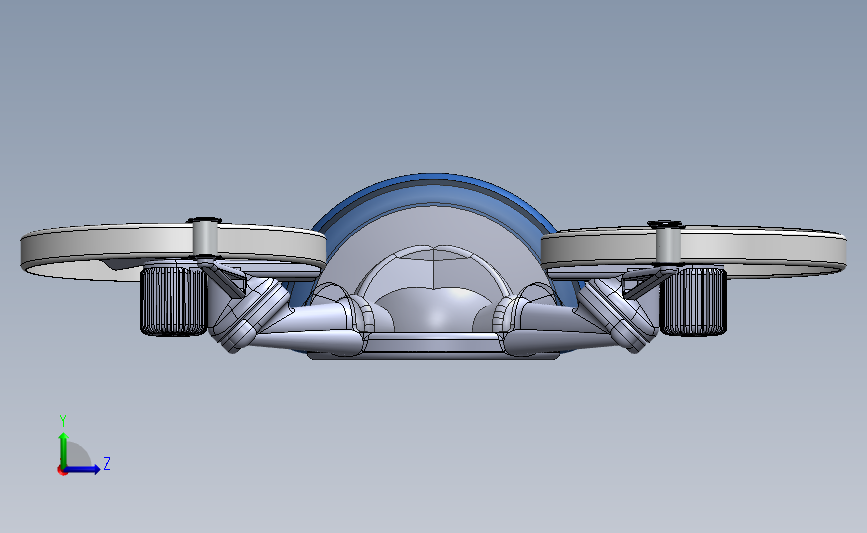Select the hub shaft atop the right rotor

[667, 243]
